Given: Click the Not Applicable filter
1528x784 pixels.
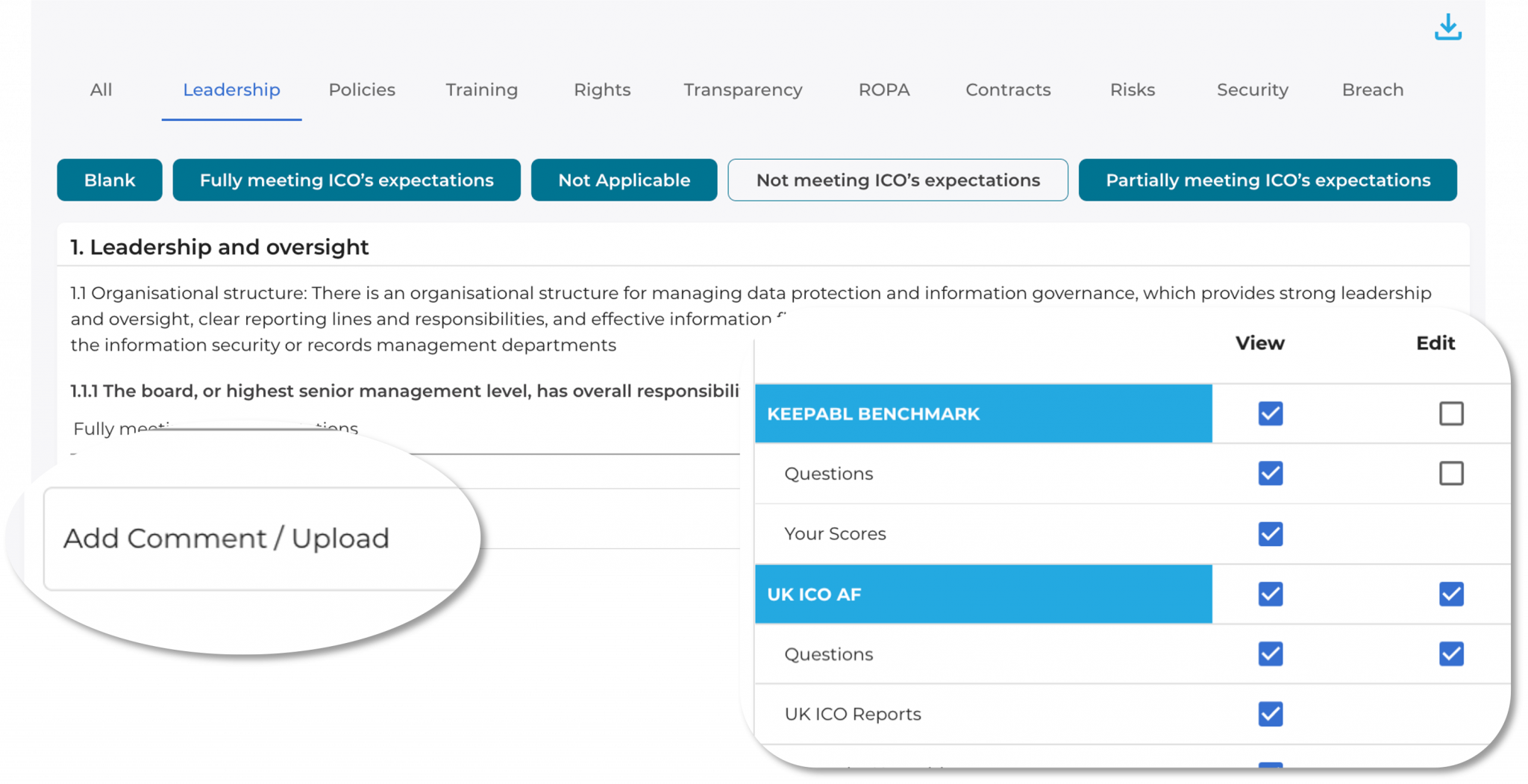Looking at the screenshot, I should [x=624, y=180].
